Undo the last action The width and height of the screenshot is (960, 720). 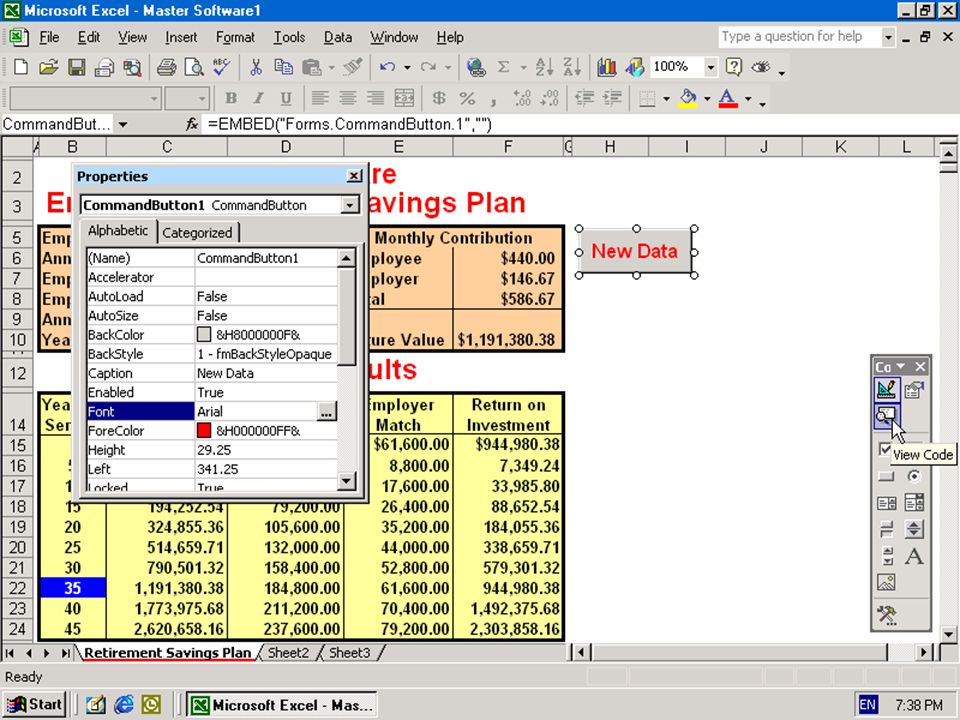pos(387,67)
